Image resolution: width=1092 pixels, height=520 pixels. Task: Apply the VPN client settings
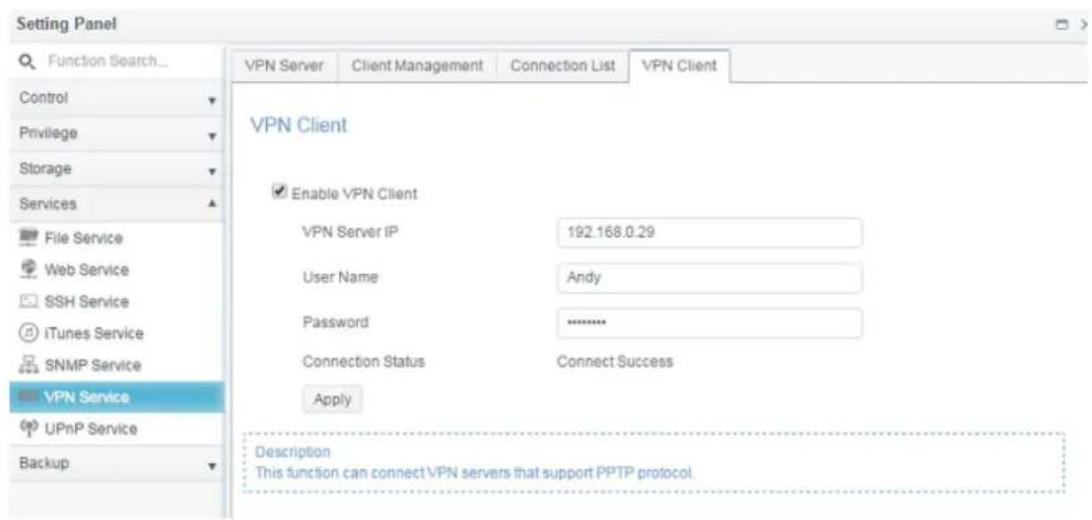coord(332,400)
